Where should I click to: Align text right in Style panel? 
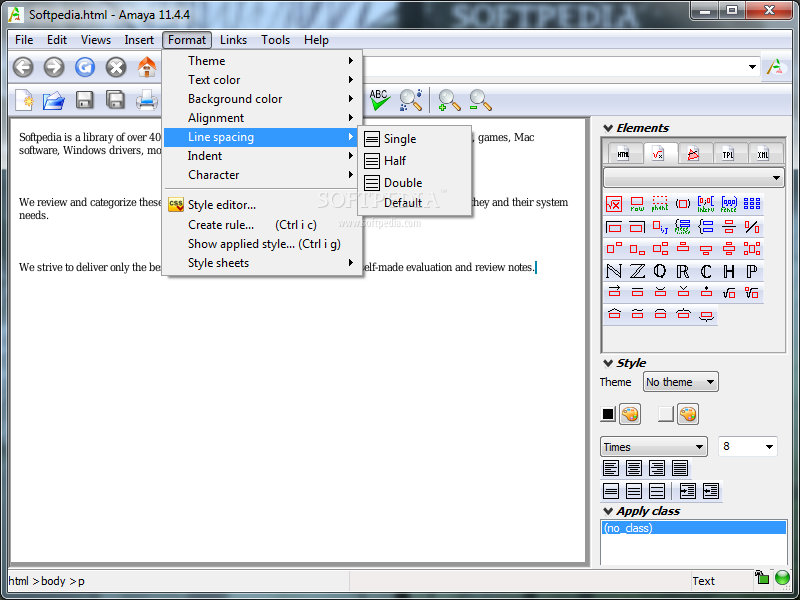pos(657,467)
